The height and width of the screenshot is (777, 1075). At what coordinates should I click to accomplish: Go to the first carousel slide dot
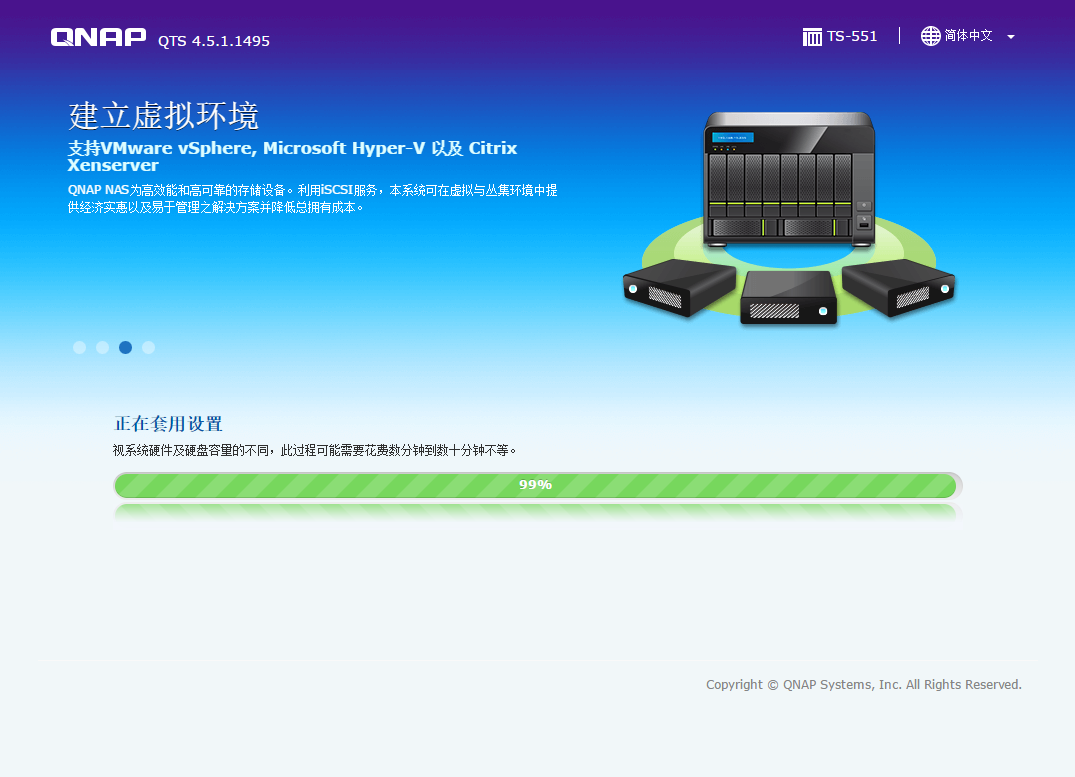coord(80,348)
